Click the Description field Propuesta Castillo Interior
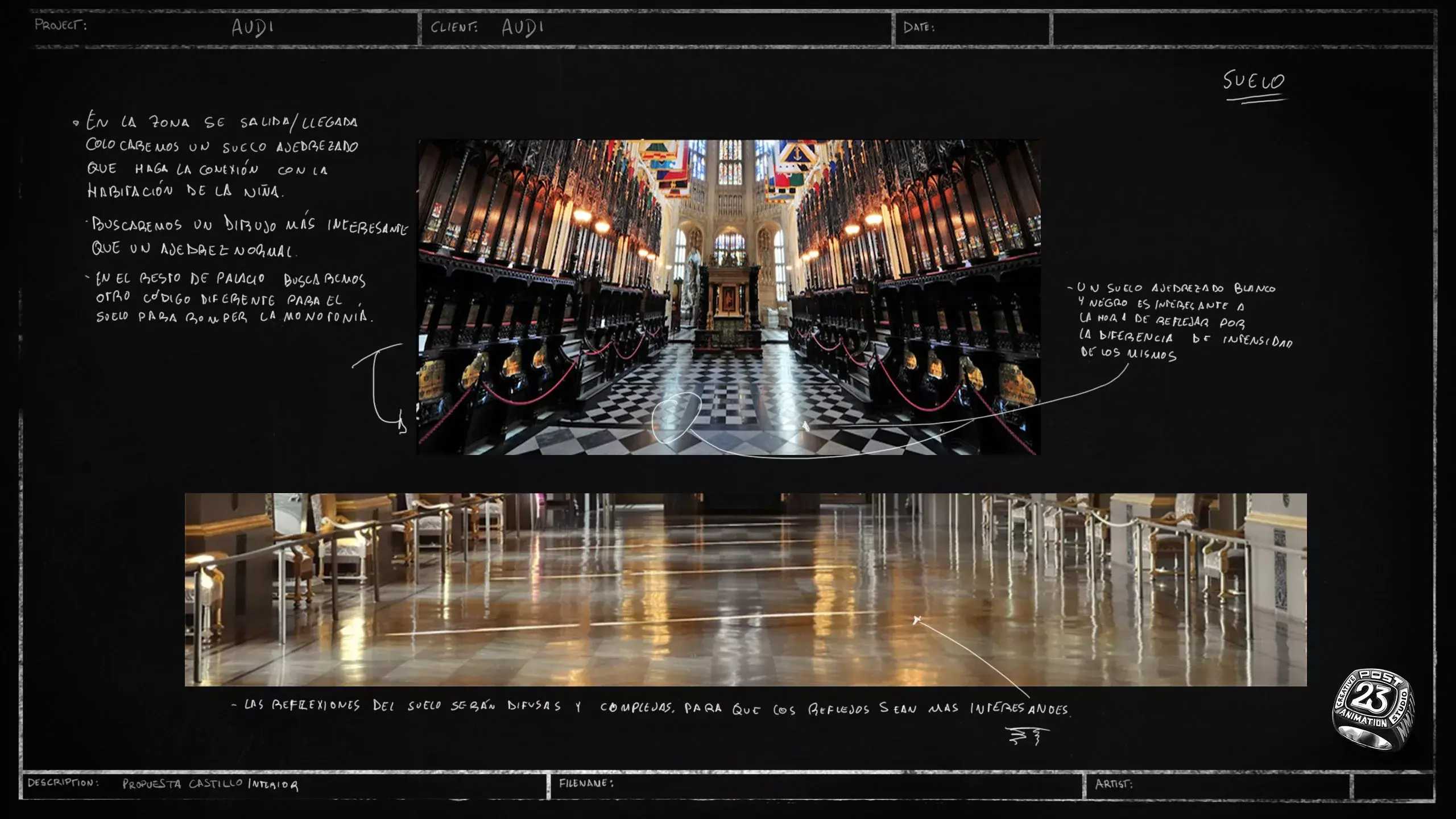Image resolution: width=1456 pixels, height=819 pixels. (x=210, y=784)
